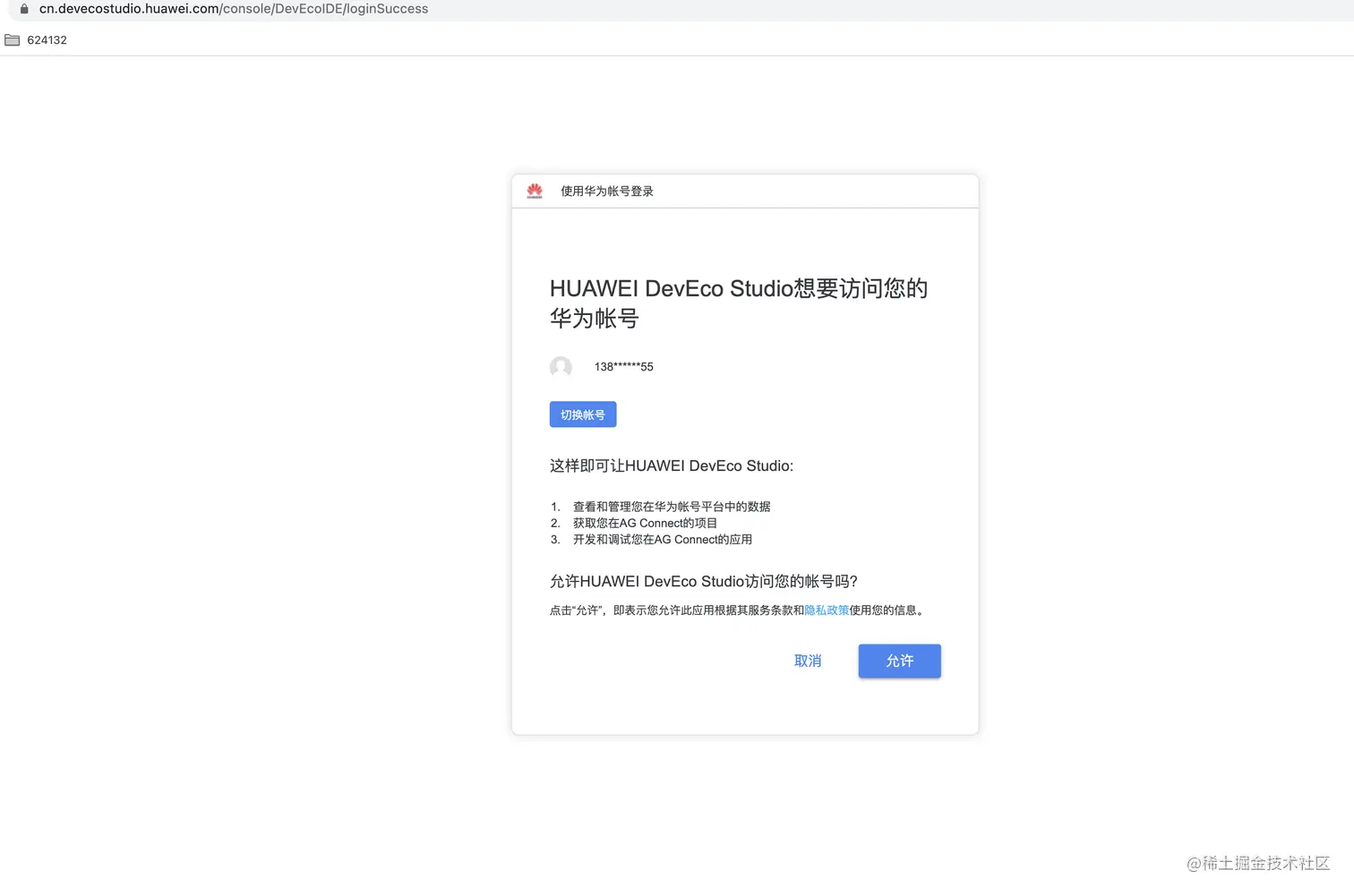Click the lock icon in address bar
1354x896 pixels.
24,9
